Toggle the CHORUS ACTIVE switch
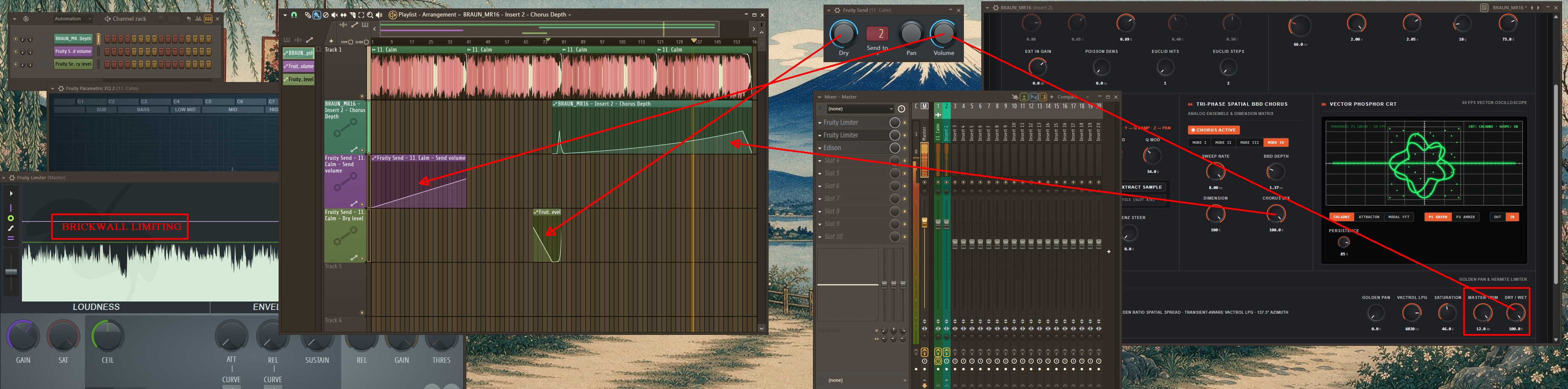 1214,130
